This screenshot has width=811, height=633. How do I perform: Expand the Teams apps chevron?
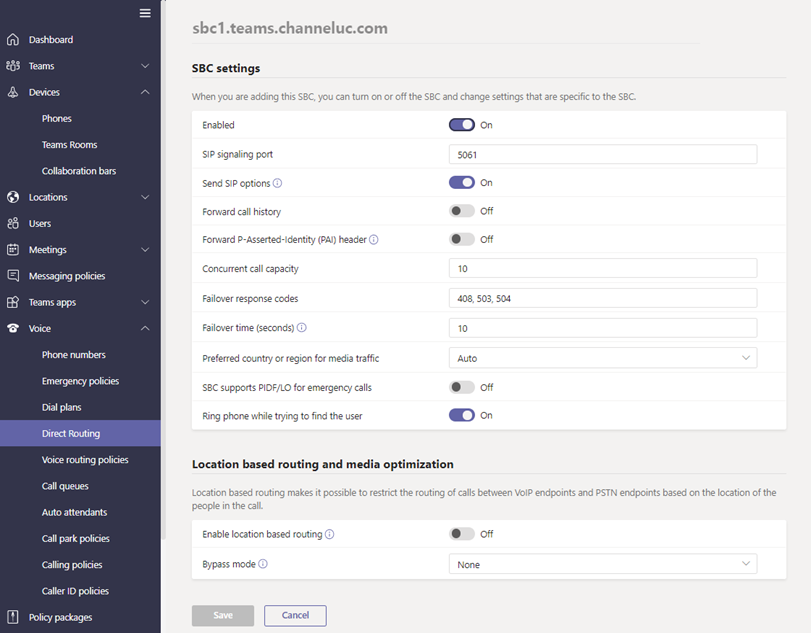(x=145, y=302)
